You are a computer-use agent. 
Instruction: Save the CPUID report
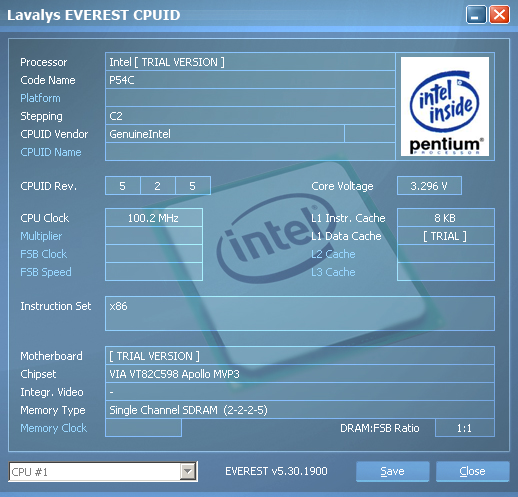(x=392, y=471)
